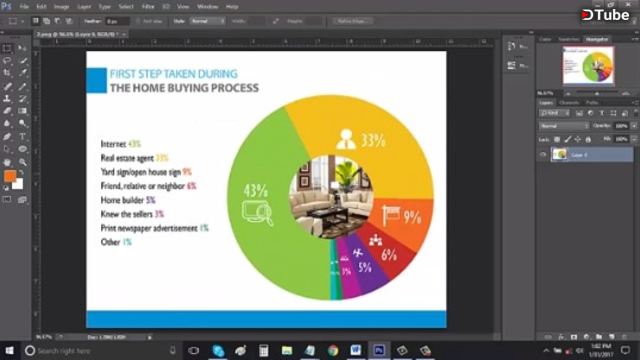Select the Clone Stamp tool
640x360 pixels.
click(x=7, y=98)
